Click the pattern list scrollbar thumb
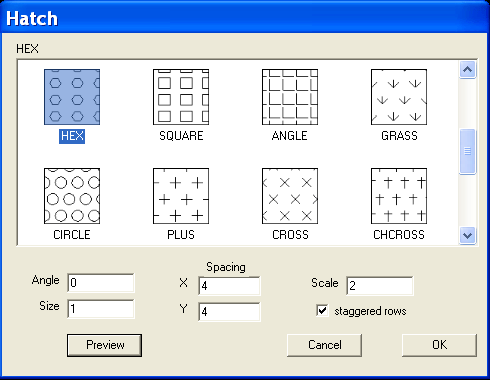The image size is (490, 380). (467, 151)
